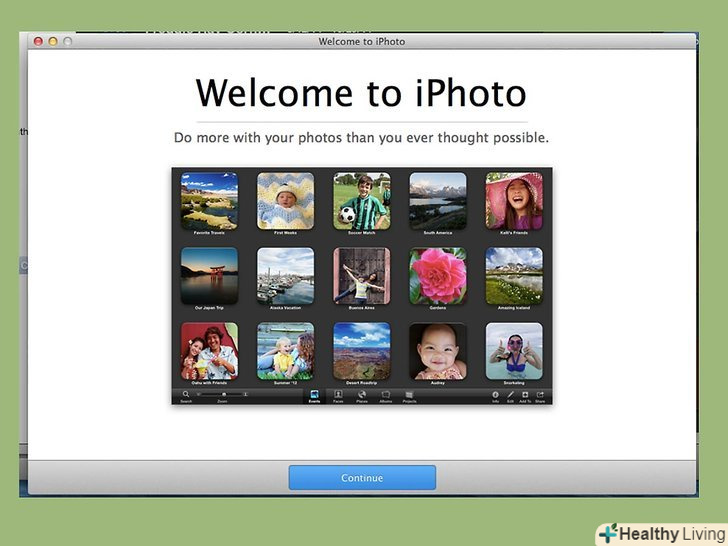Adjust the Zoom slider
The image size is (728, 546).
click(223, 394)
